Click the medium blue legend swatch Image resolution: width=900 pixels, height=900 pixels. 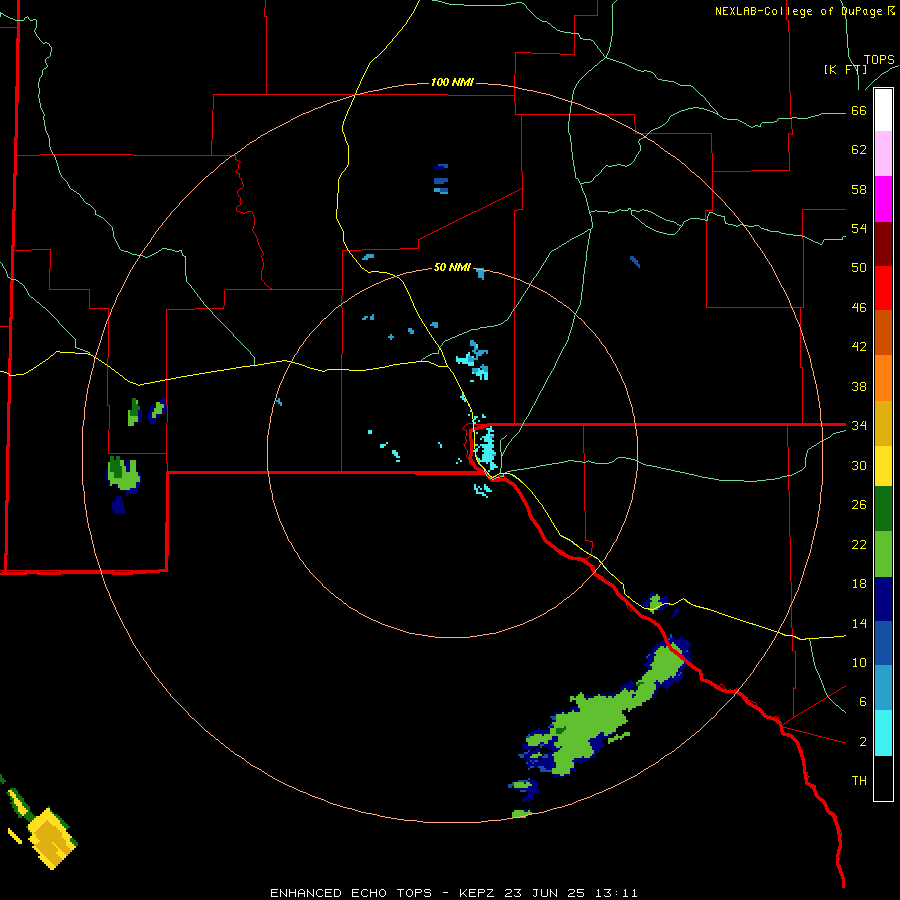[883, 643]
